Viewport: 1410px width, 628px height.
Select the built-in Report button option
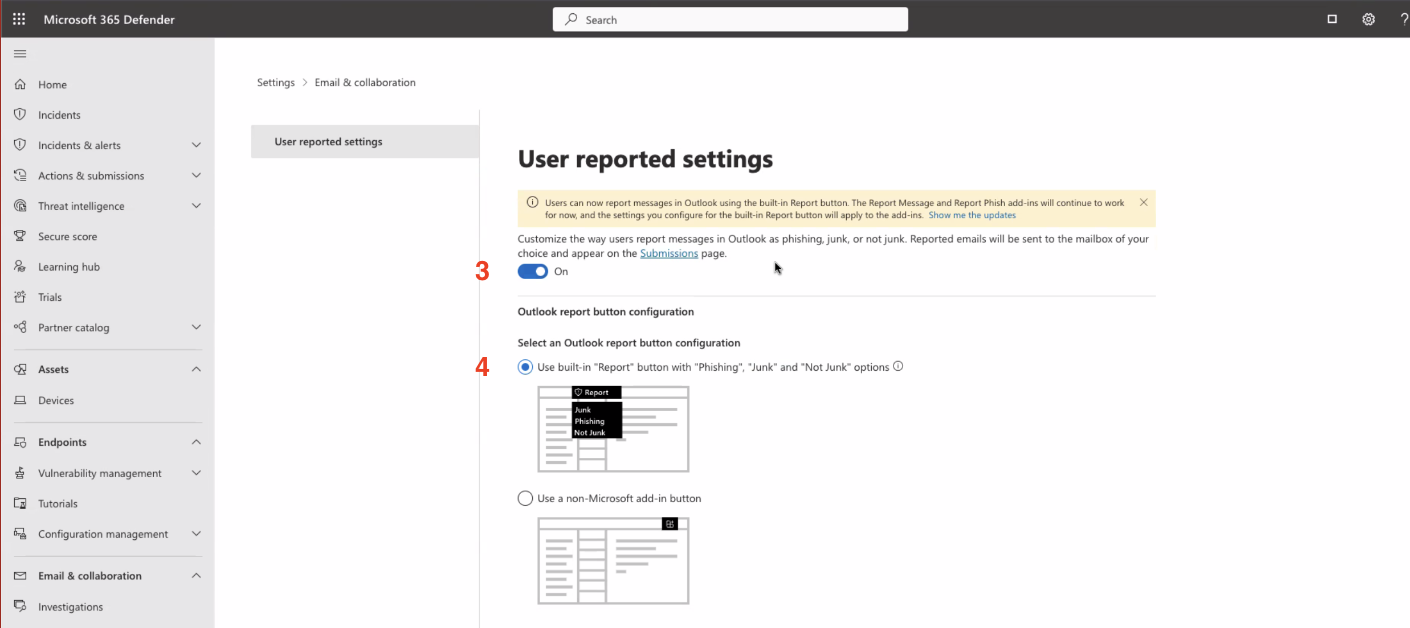tap(525, 367)
